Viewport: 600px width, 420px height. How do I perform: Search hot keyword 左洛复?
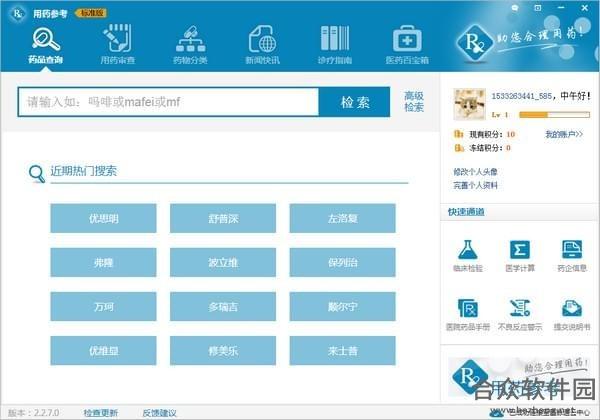pyautogui.click(x=342, y=218)
